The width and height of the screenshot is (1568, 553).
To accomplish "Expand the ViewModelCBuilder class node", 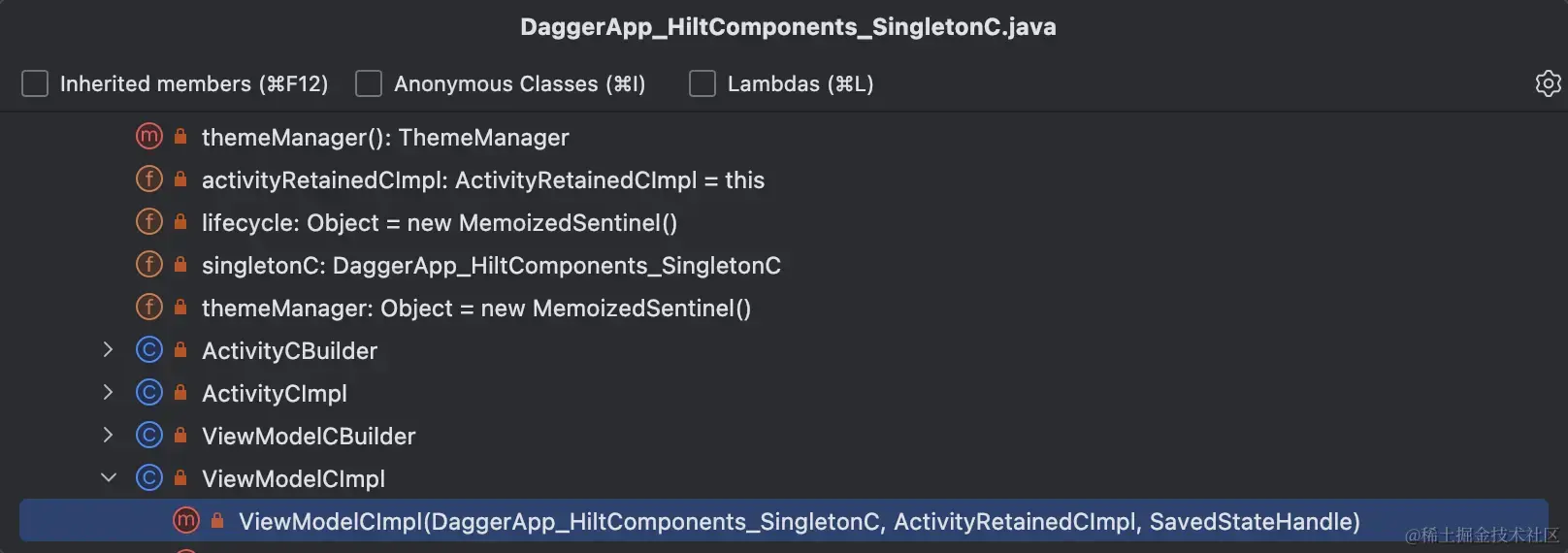I will 108,436.
